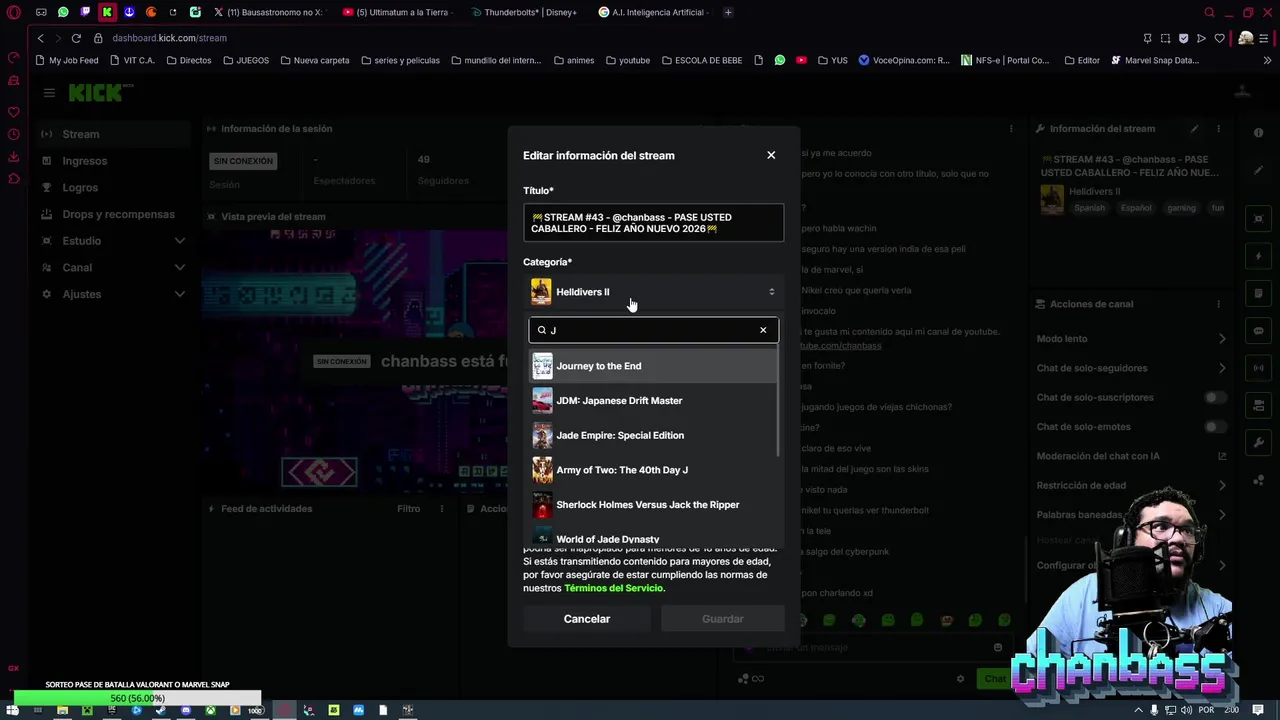Viewport: 1280px width, 720px height.
Task: Click WhatsApp pinned tab icon
Action: pyautogui.click(x=63, y=12)
